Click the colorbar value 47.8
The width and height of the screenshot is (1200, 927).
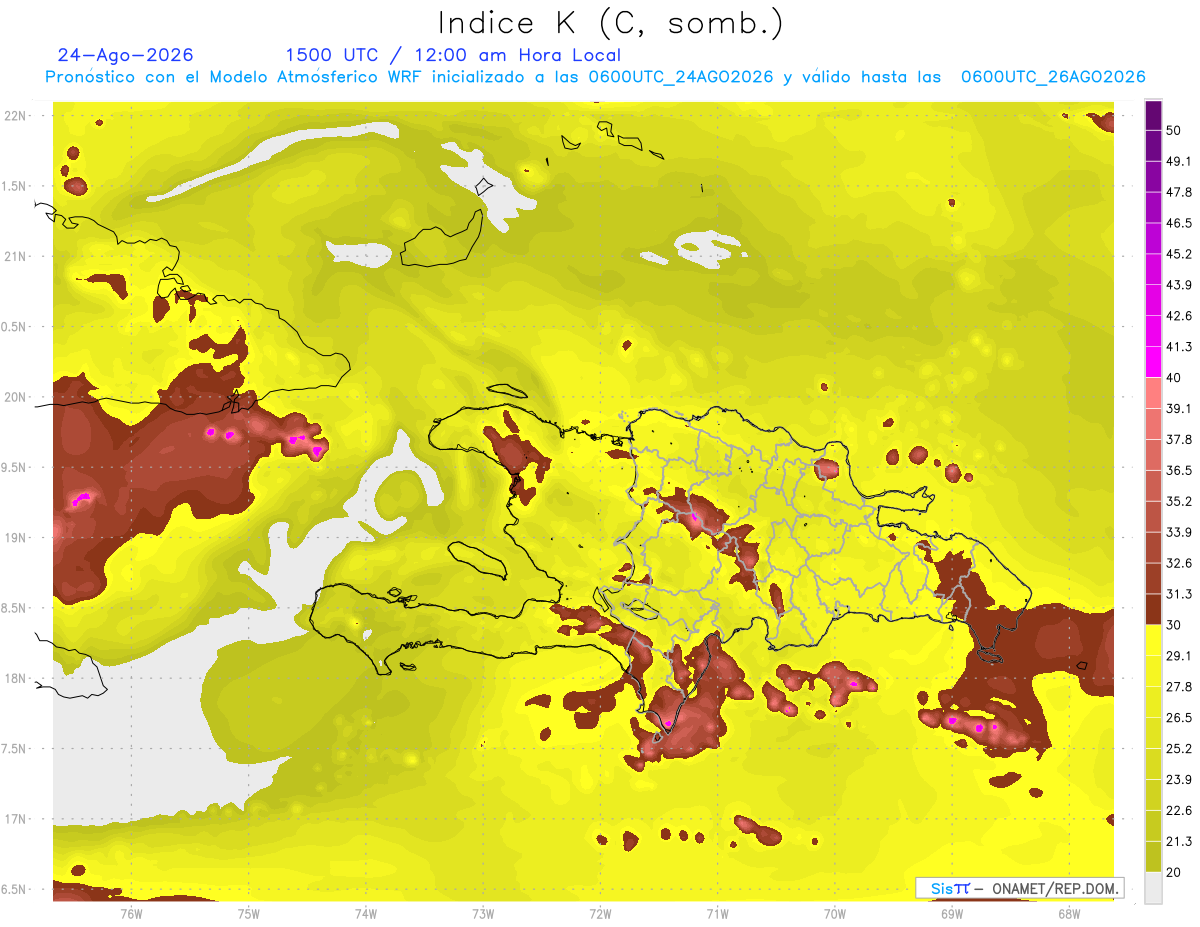tap(1179, 192)
